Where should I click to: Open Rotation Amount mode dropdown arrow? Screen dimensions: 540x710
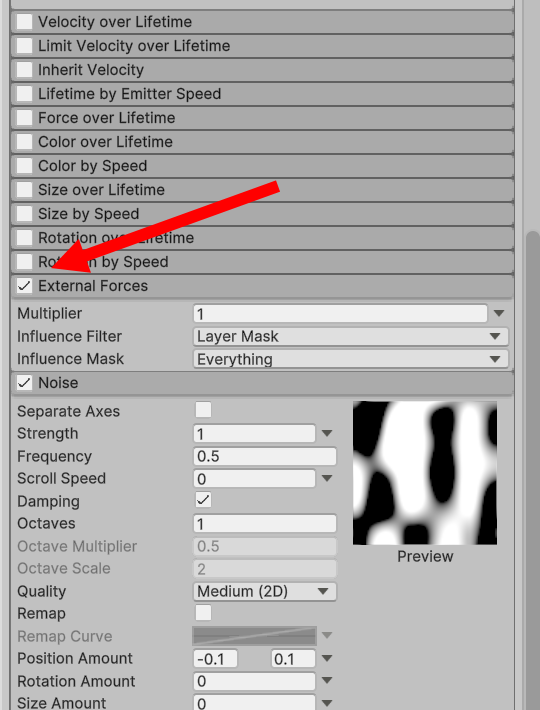tap(327, 680)
